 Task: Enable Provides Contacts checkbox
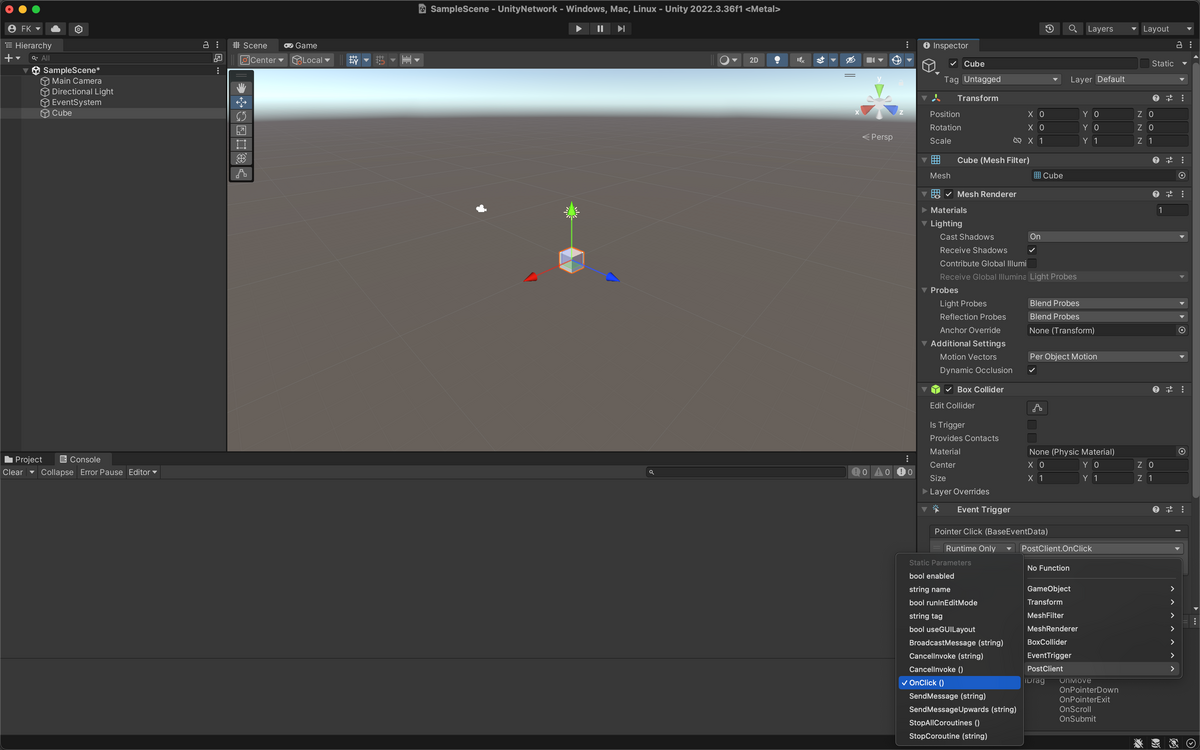click(x=1032, y=438)
